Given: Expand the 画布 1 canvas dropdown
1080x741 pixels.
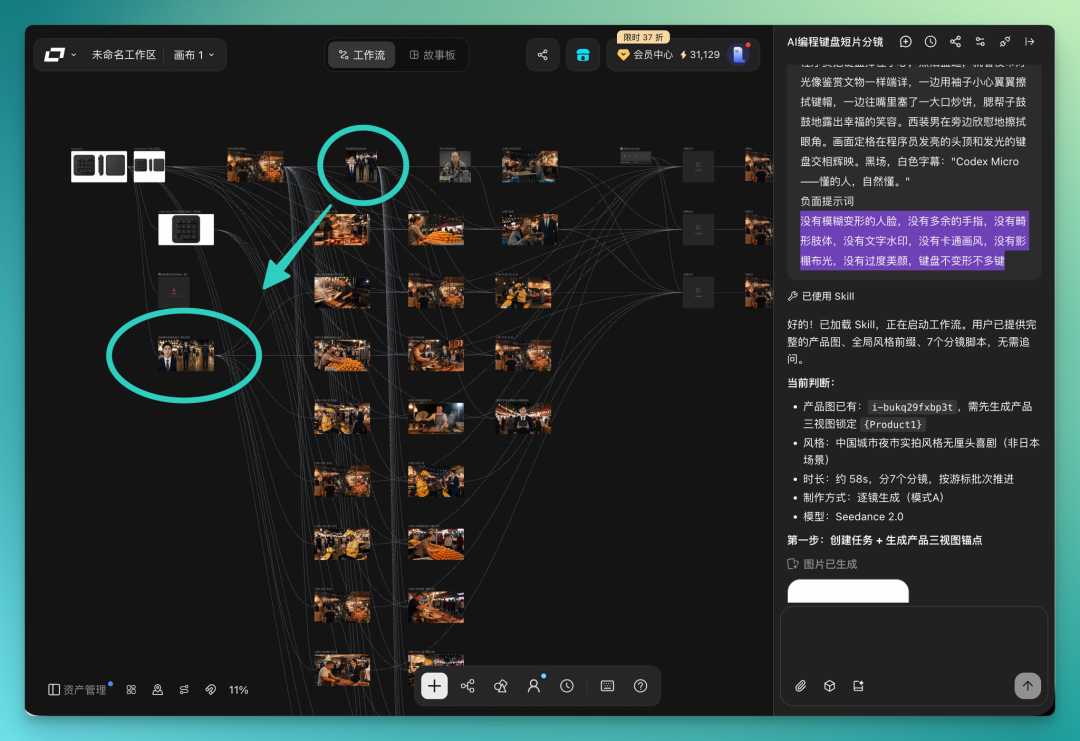Looking at the screenshot, I should [194, 54].
